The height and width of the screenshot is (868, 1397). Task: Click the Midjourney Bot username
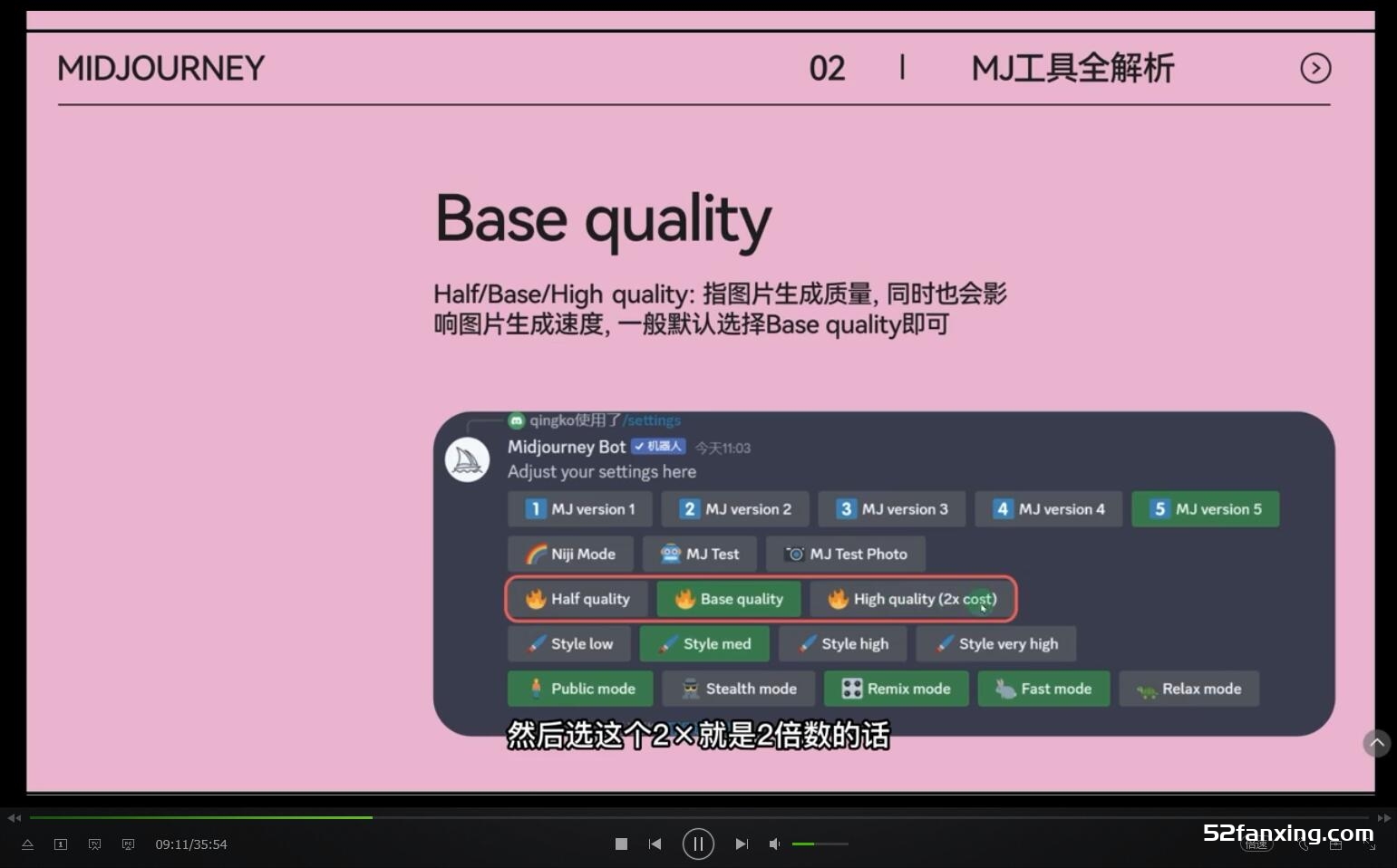coord(567,447)
